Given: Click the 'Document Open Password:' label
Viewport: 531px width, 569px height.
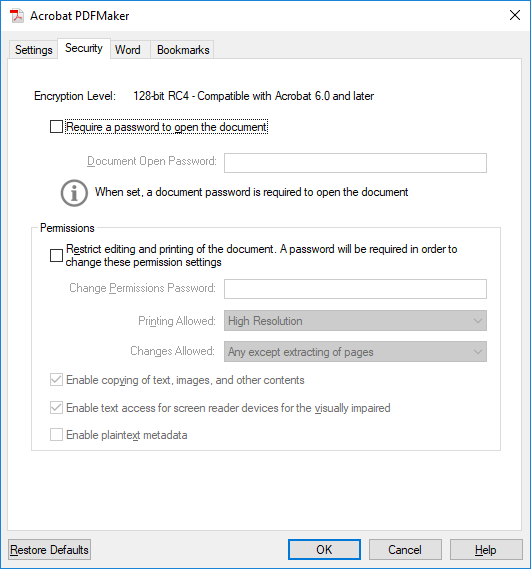Looking at the screenshot, I should [x=152, y=161].
